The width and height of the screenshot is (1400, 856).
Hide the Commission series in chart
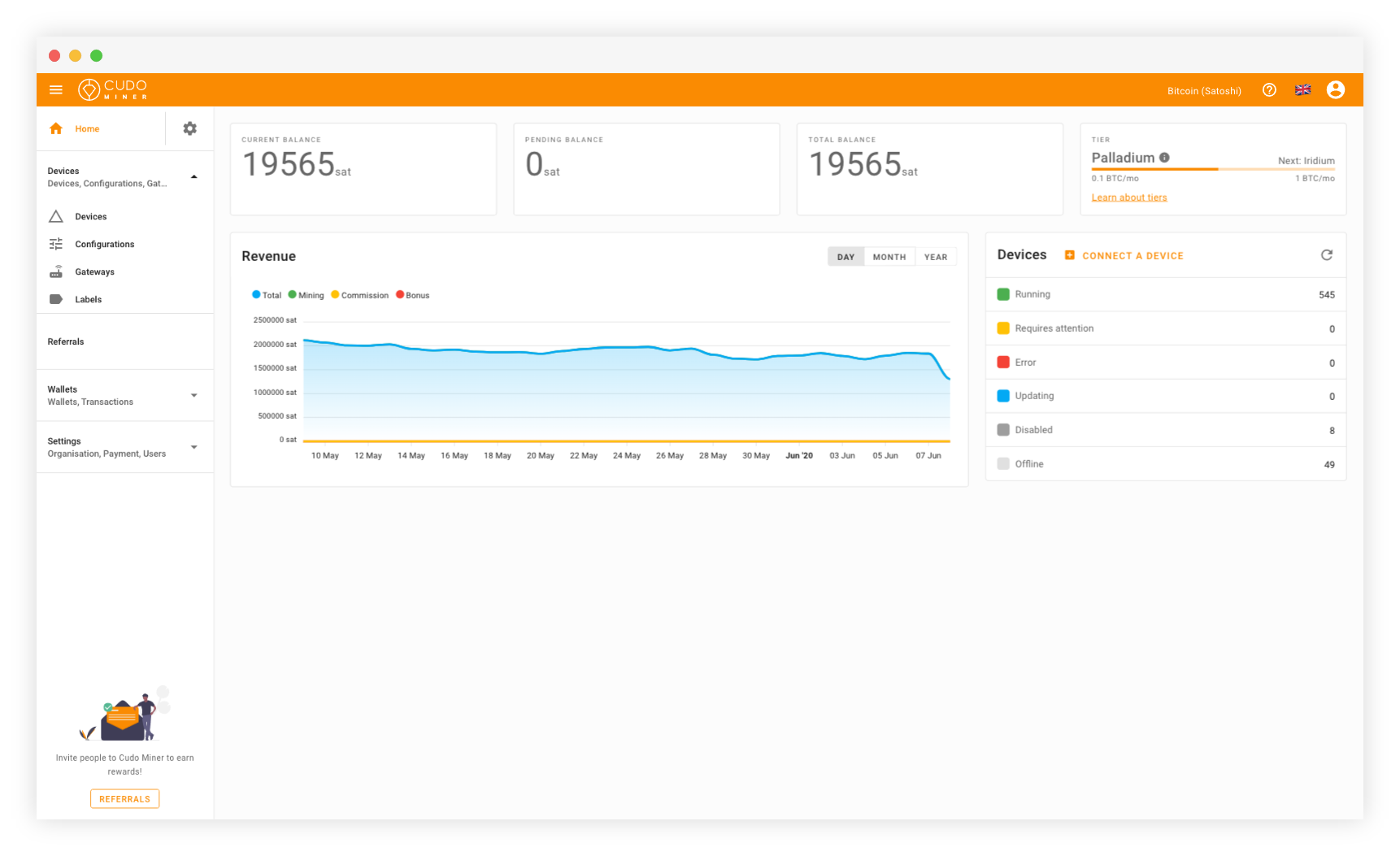pos(360,294)
